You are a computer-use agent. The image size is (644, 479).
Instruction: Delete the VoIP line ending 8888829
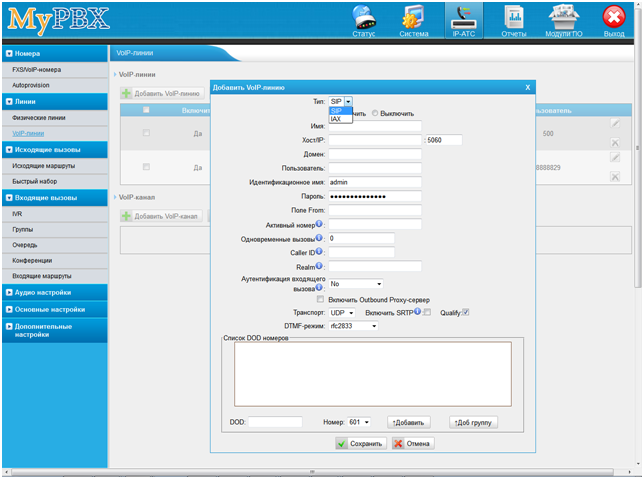pos(615,177)
